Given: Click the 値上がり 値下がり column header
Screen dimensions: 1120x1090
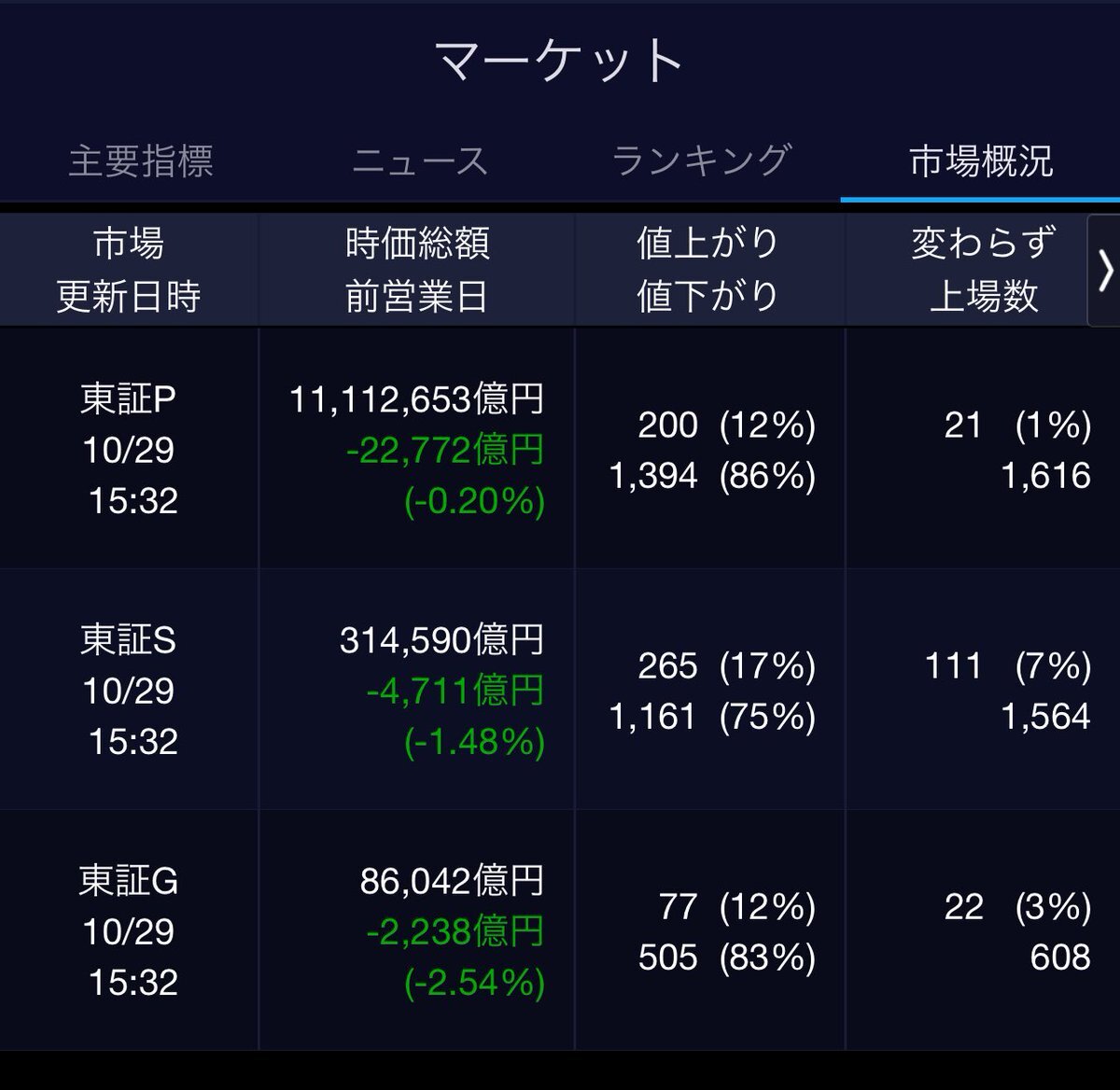Looking at the screenshot, I should 707,271.
